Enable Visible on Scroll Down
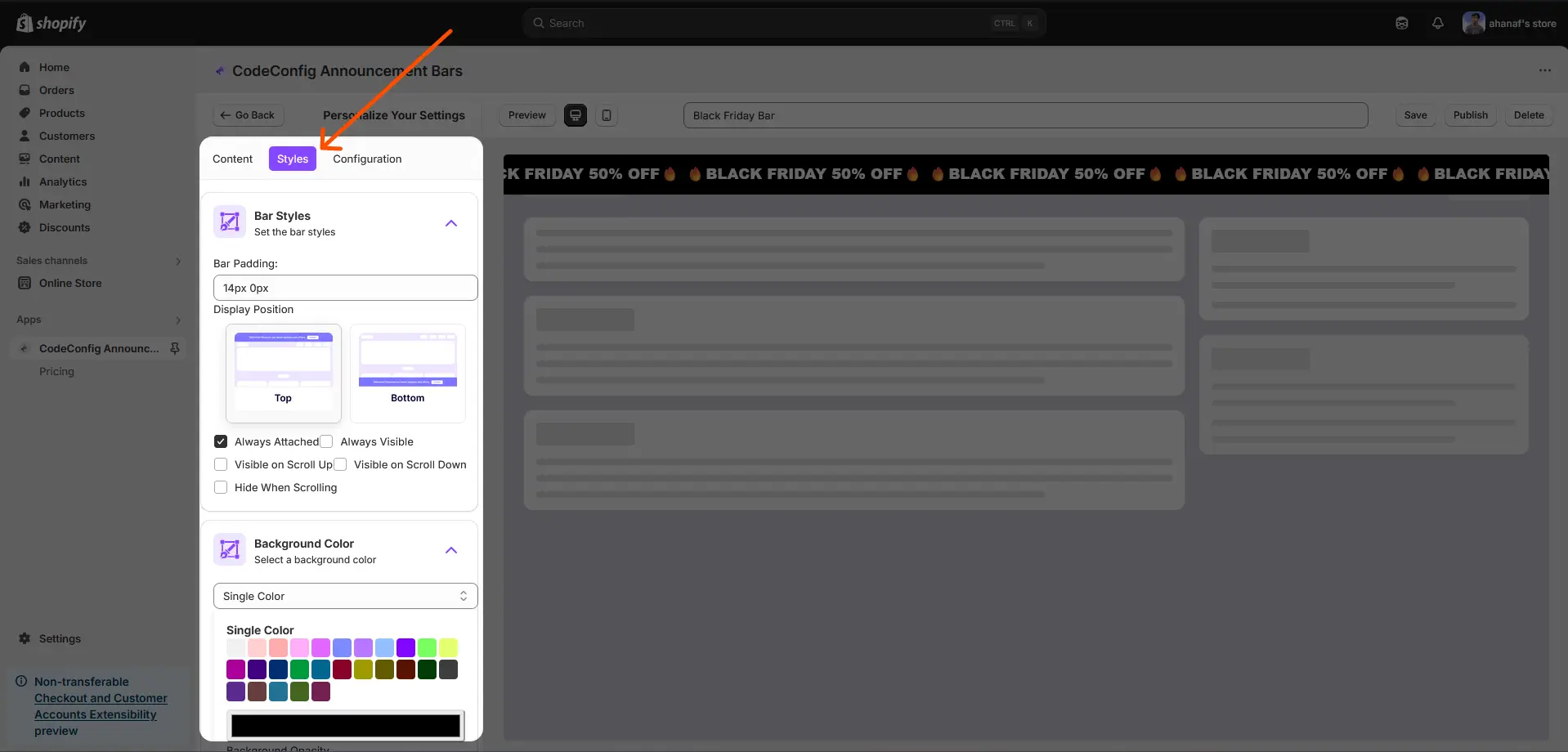The width and height of the screenshot is (1568, 752). click(340, 464)
